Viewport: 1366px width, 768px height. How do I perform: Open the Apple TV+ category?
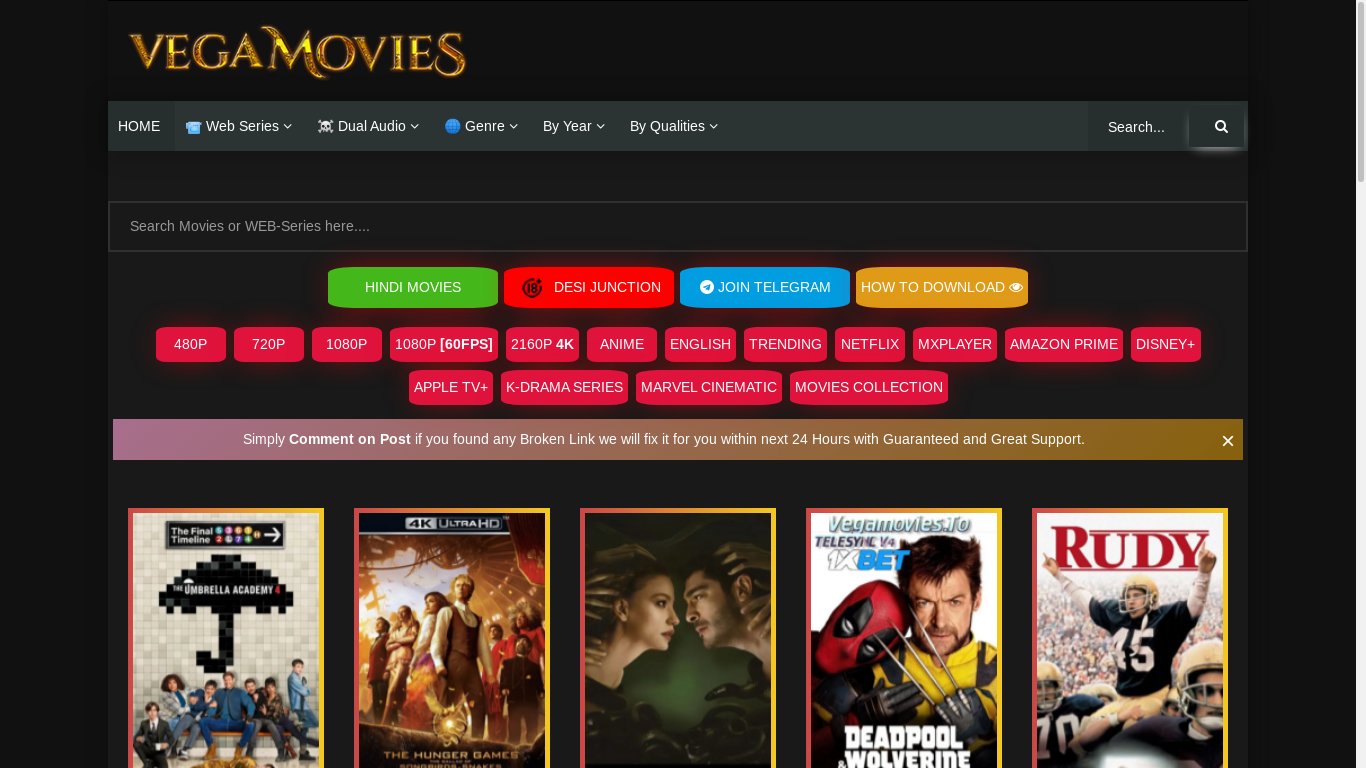point(451,387)
